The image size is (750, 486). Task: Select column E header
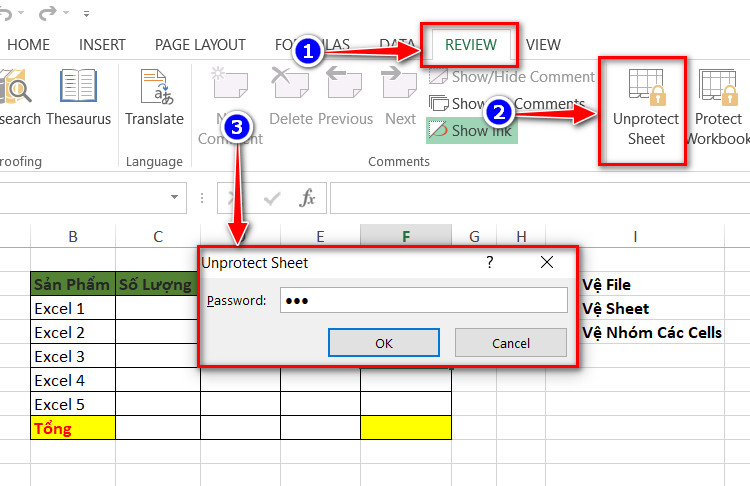click(x=320, y=236)
